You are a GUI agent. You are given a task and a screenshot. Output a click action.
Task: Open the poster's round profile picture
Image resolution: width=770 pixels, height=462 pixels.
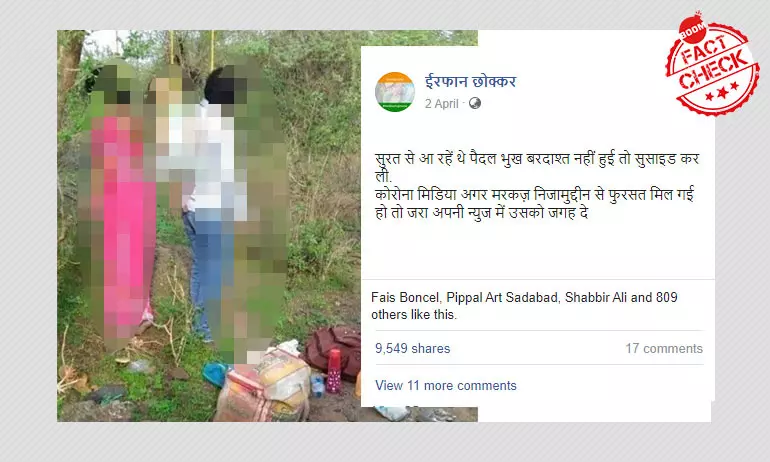tap(395, 92)
